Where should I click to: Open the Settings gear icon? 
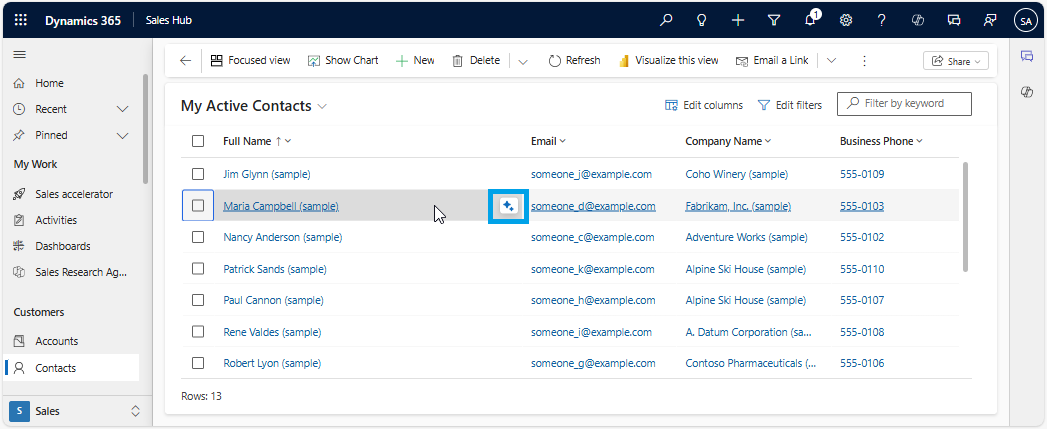pos(845,19)
